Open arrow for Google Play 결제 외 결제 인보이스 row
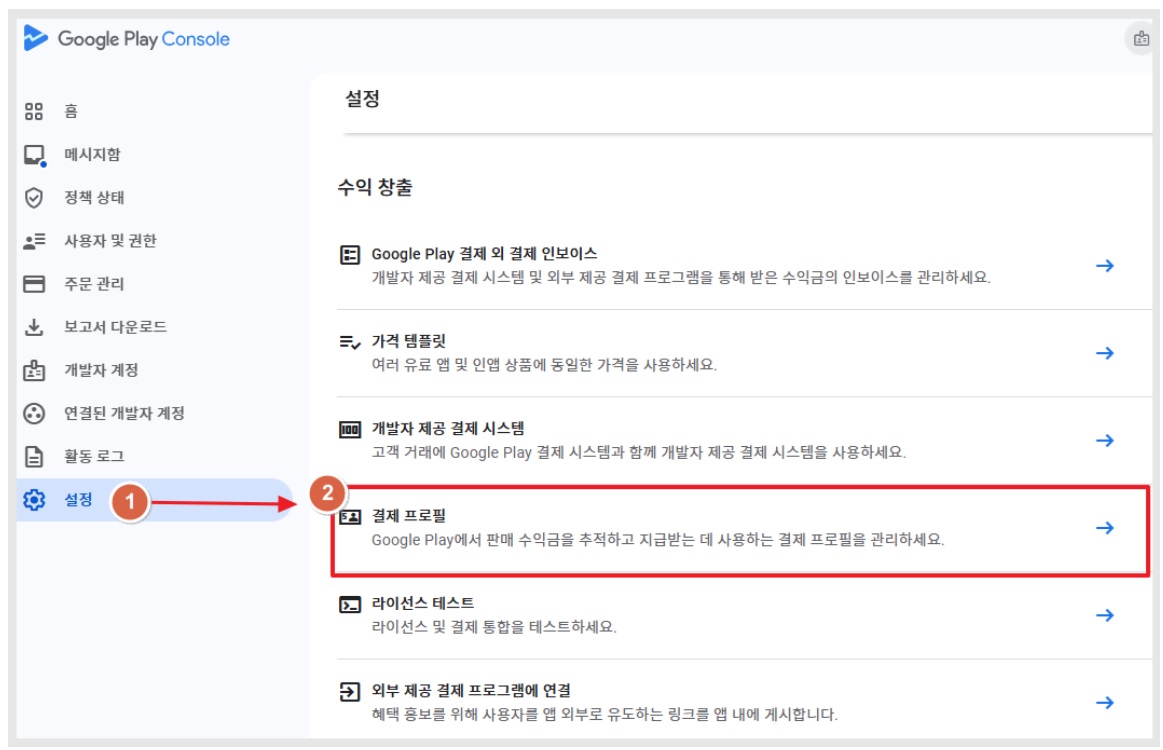Screen dimensions: 1163x750 point(1104,266)
